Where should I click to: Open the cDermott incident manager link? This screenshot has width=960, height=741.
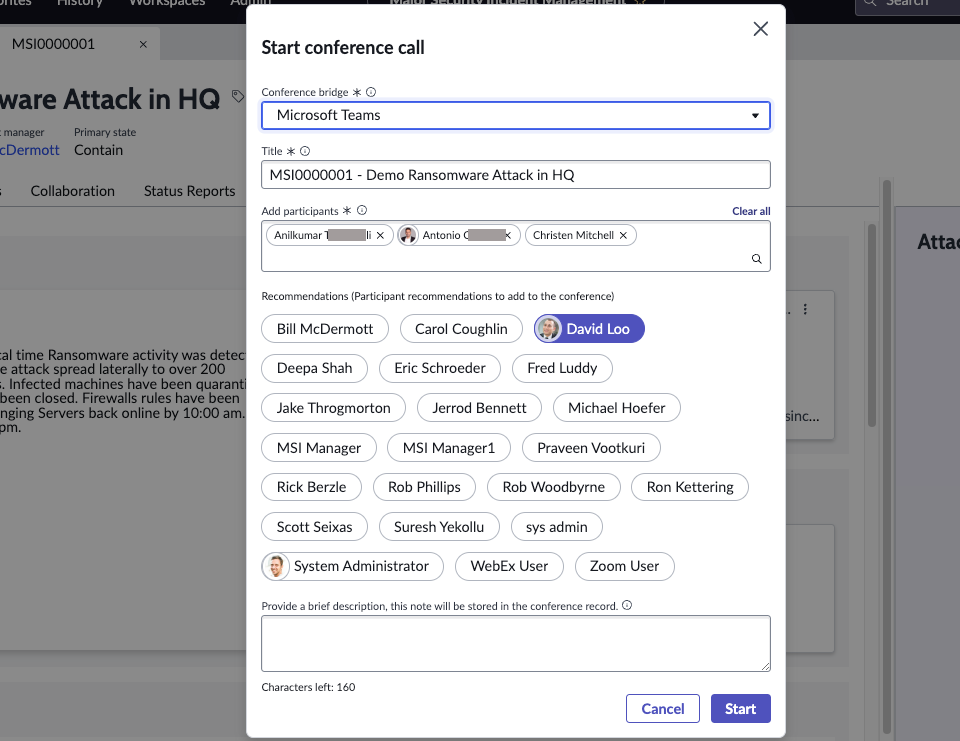29,150
